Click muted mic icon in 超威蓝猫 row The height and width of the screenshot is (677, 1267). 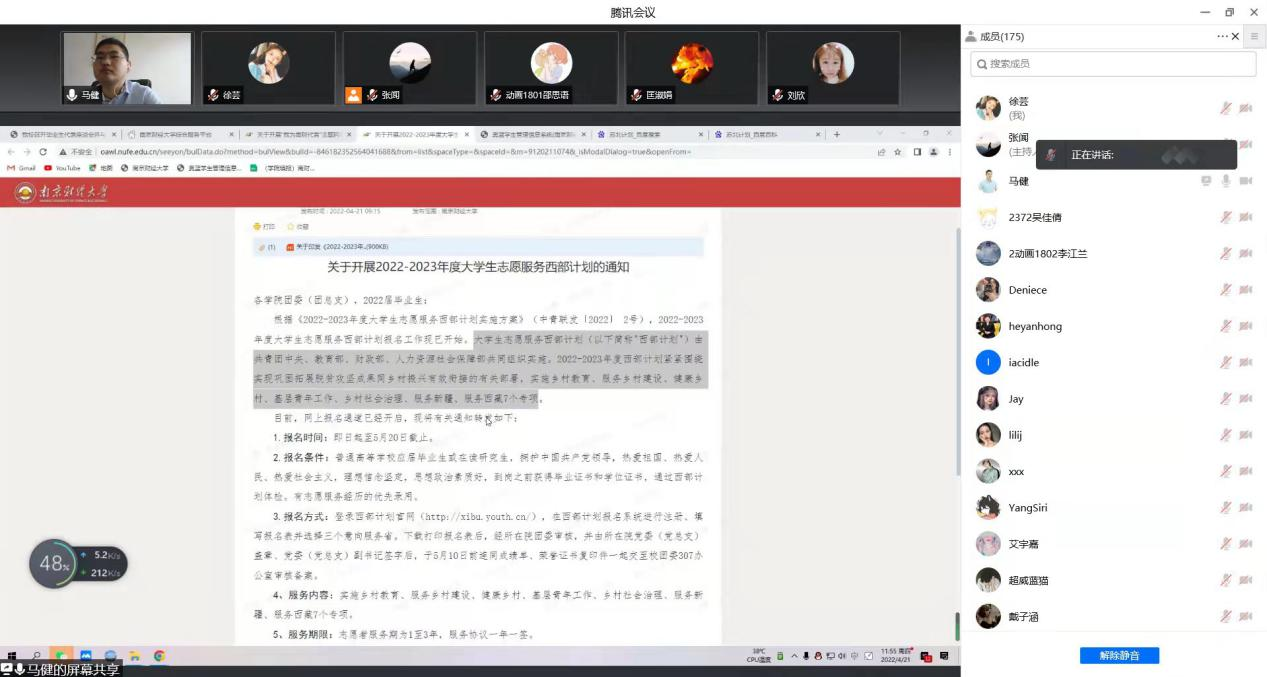(1226, 580)
